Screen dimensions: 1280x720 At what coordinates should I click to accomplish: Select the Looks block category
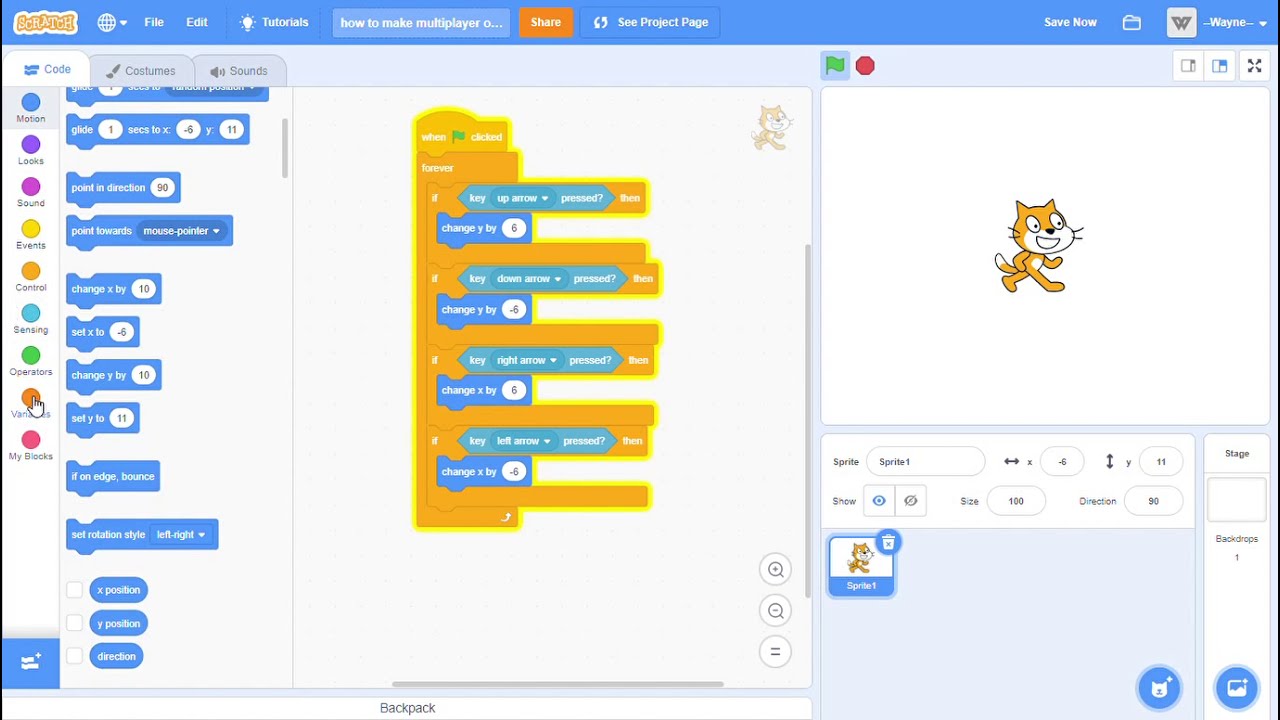click(31, 150)
